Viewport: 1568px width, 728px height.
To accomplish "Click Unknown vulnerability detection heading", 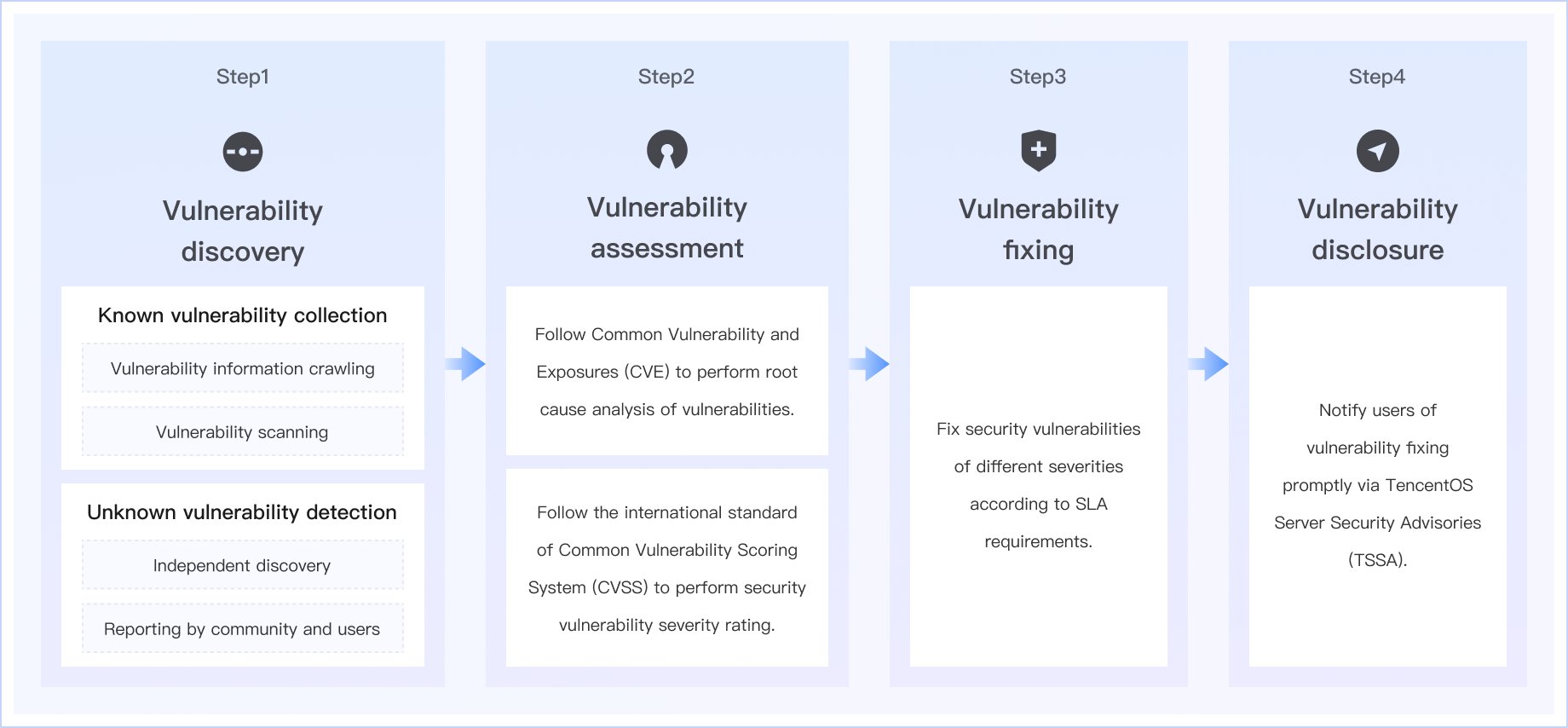I will pyautogui.click(x=243, y=512).
